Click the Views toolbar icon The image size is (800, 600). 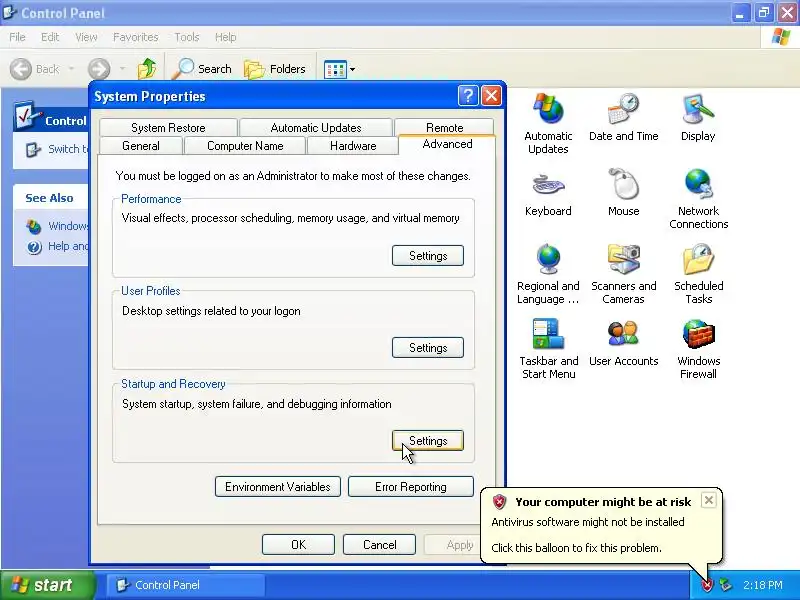click(x=335, y=69)
